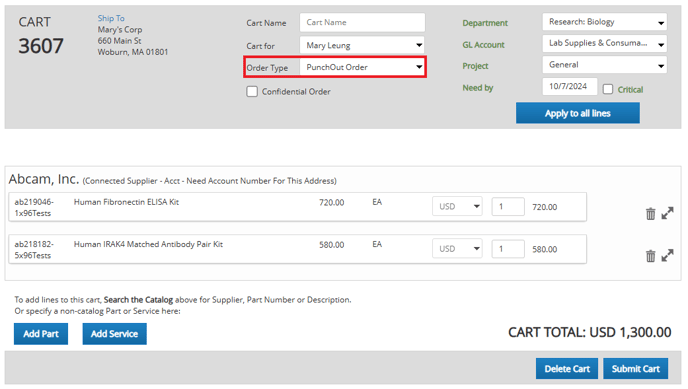Click the Department field label

(485, 23)
